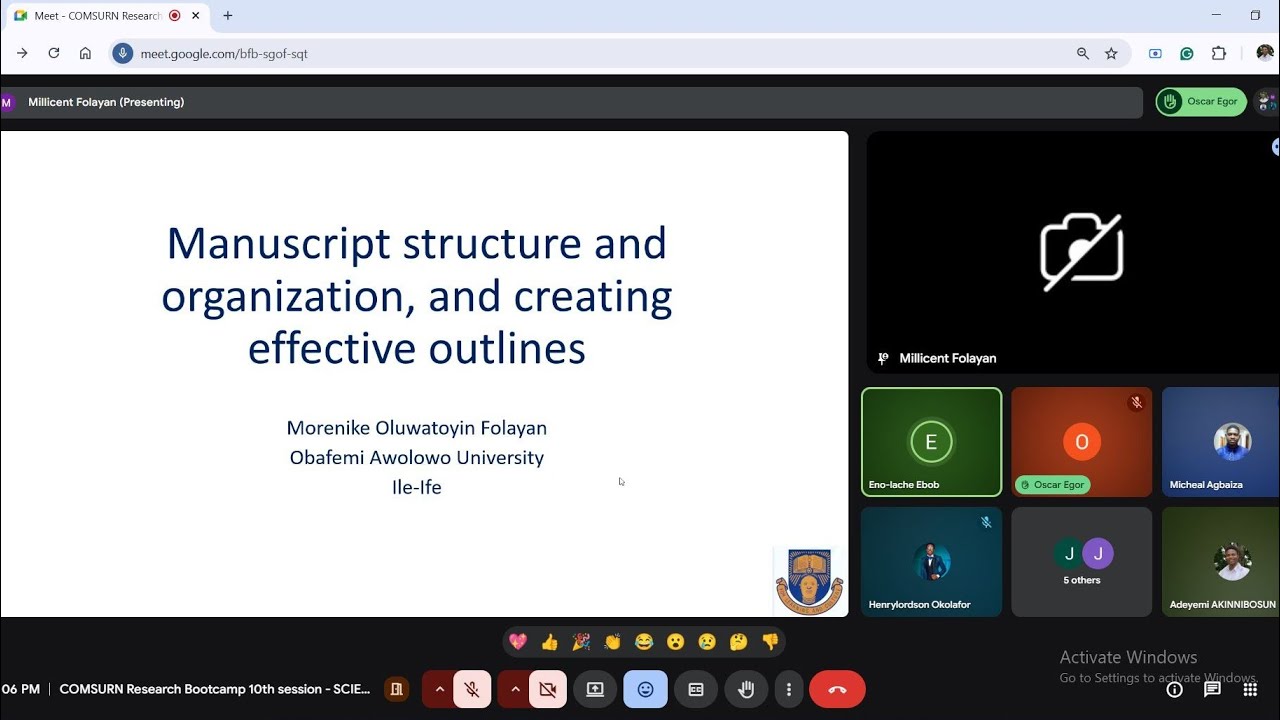Click the microphone permission icon in address bar
This screenshot has width=1280, height=720.
(x=123, y=53)
